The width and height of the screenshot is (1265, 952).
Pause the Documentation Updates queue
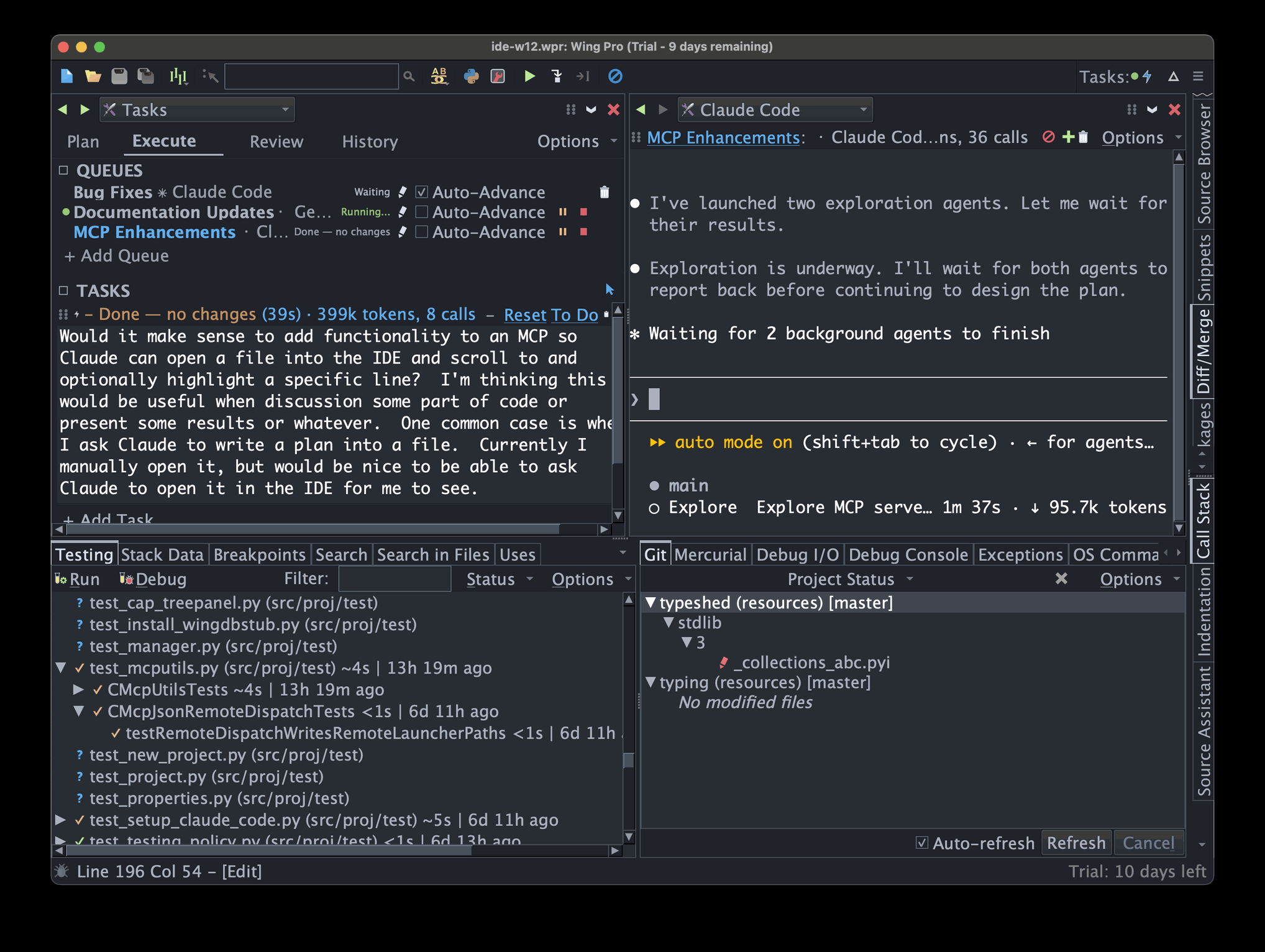(563, 212)
